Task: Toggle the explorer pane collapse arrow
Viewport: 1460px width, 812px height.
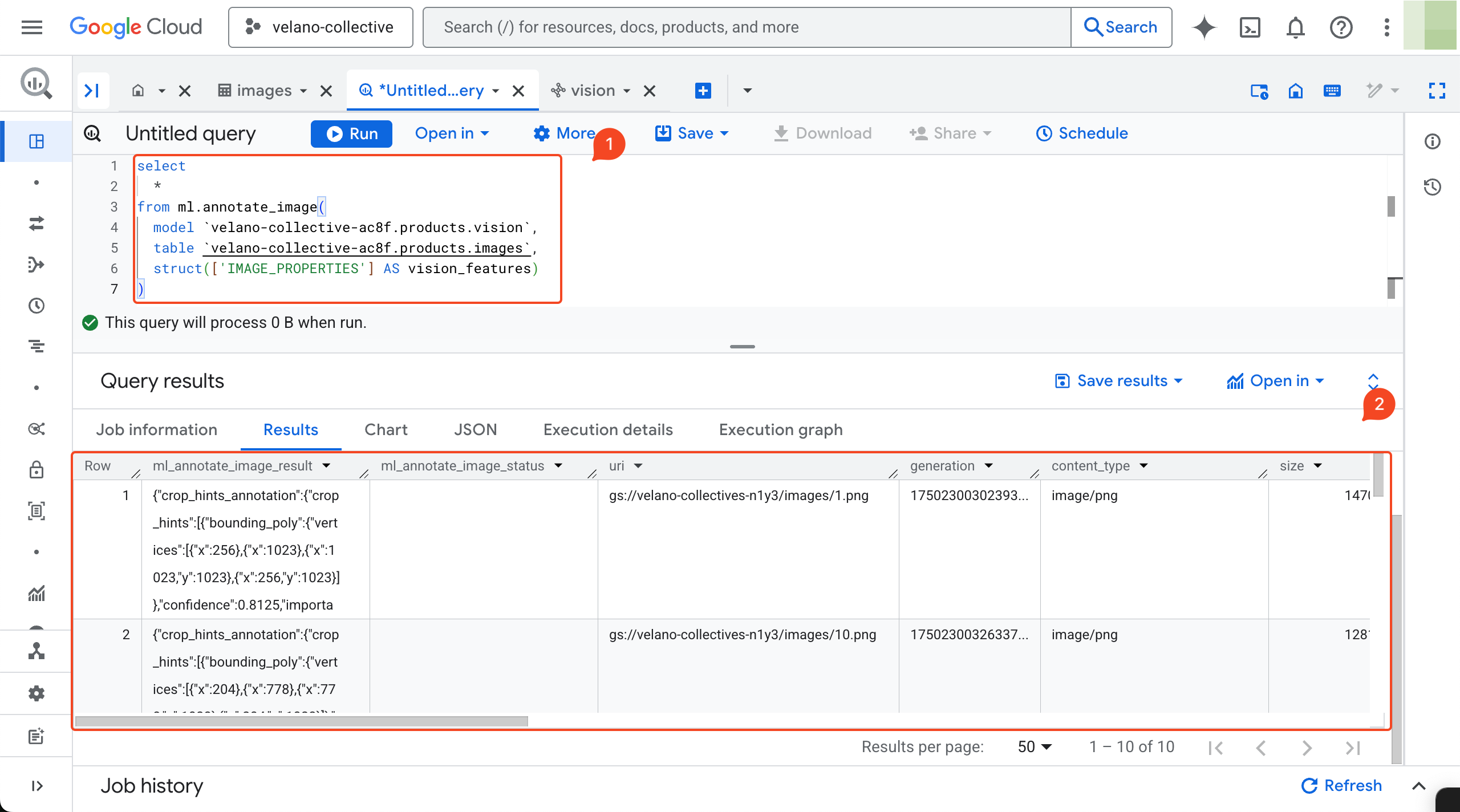Action: click(92, 90)
